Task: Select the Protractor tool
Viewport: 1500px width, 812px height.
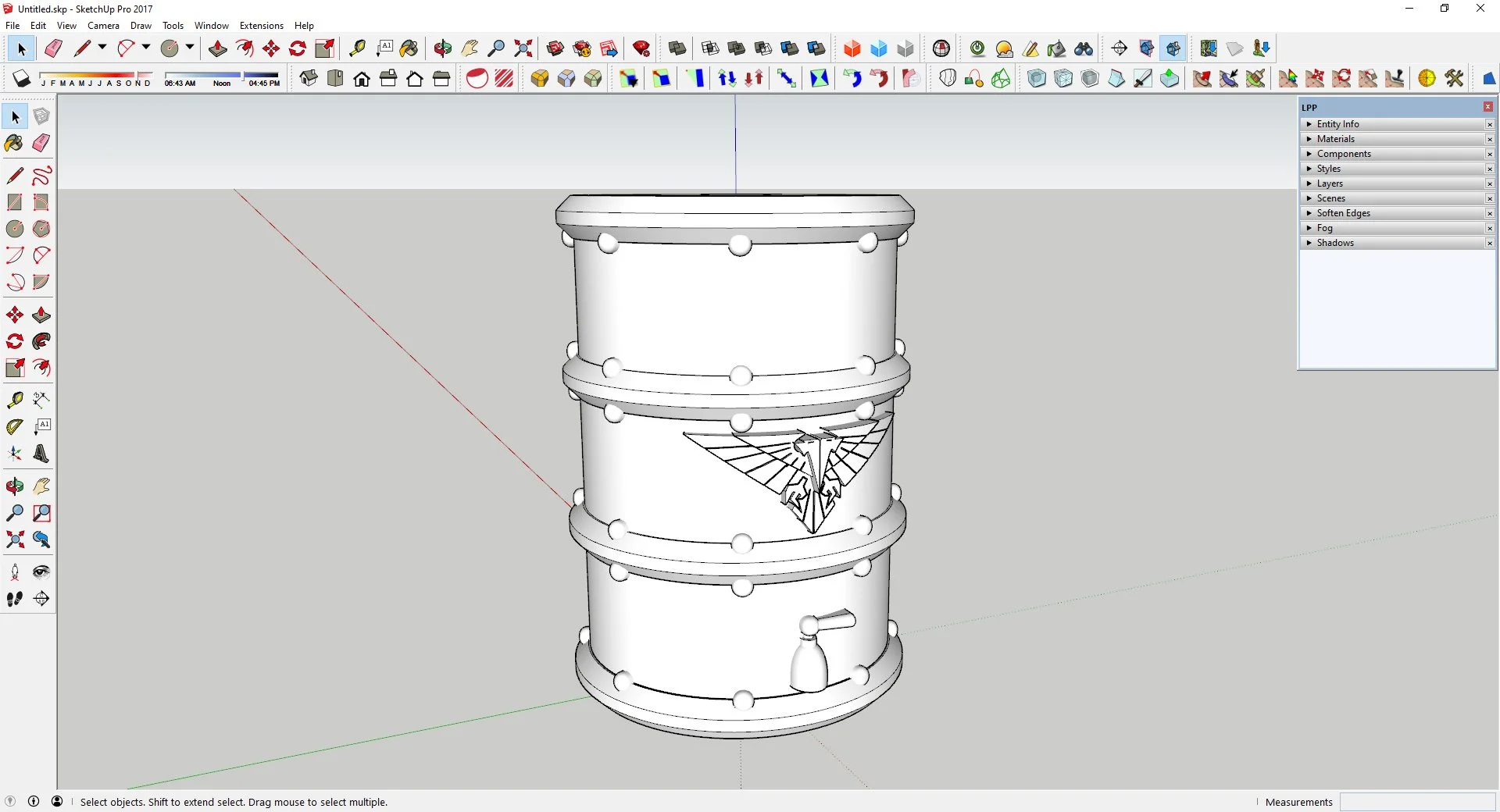Action: pyautogui.click(x=15, y=426)
